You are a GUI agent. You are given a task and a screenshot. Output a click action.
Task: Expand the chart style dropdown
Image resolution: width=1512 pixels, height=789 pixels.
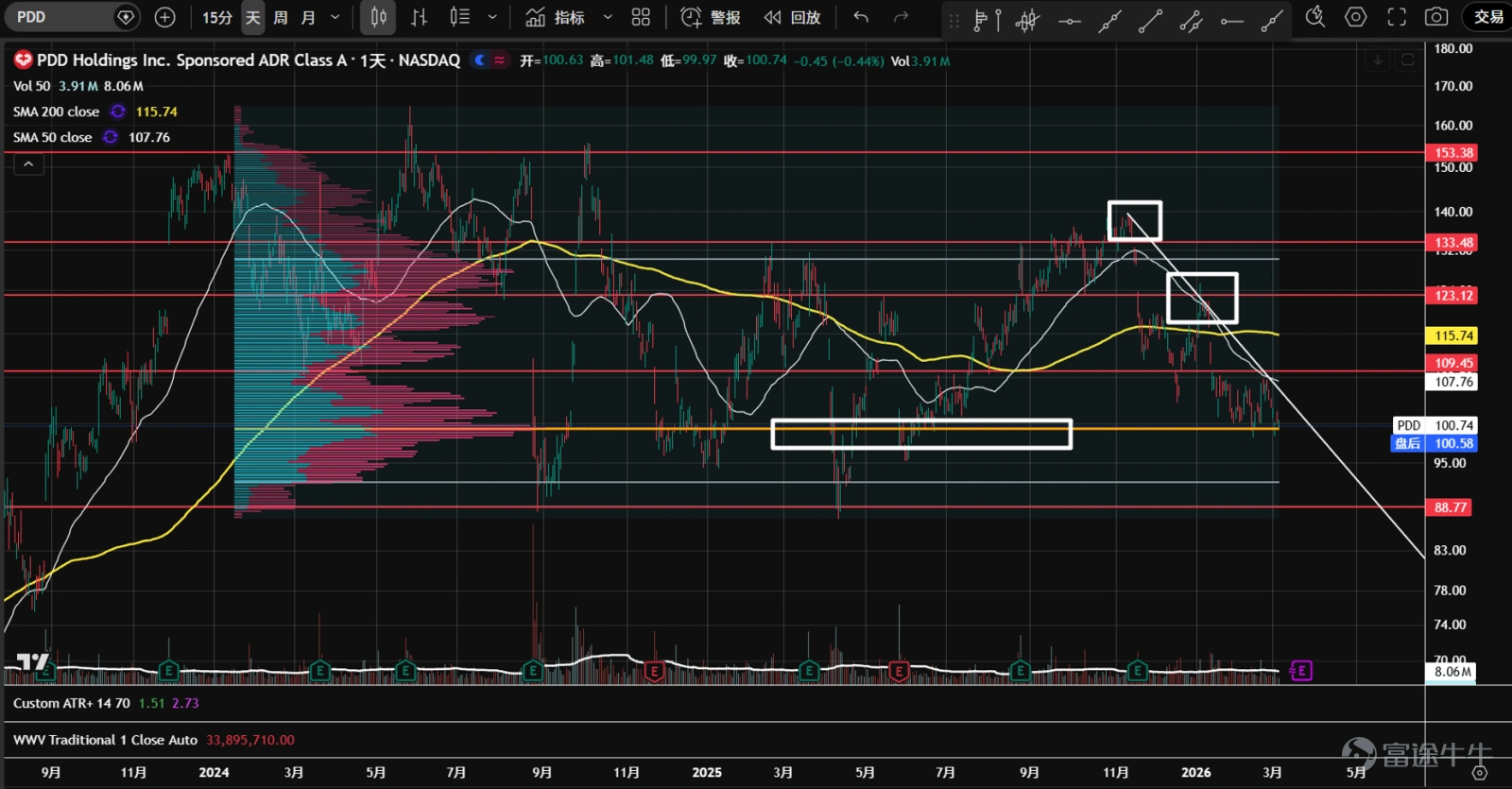coord(492,17)
